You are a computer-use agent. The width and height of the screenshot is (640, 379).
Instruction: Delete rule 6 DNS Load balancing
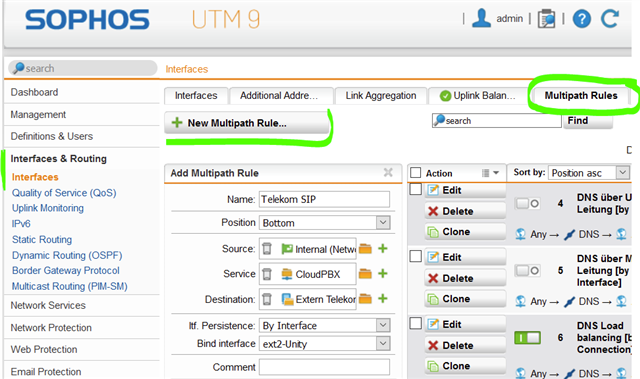[465, 346]
